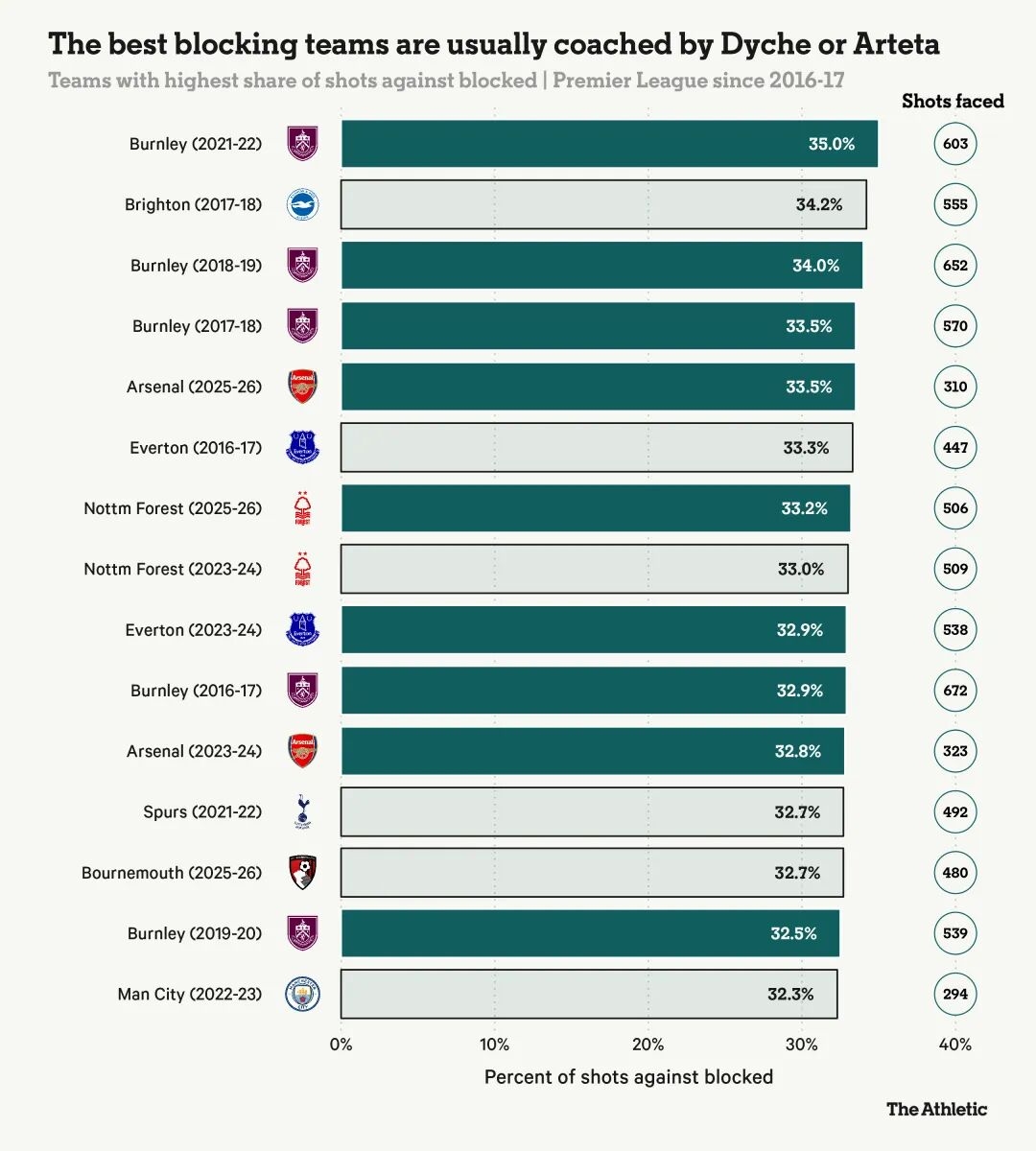Click the 672 shots faced circle
Viewport: 1036px width, 1151px height.
pyautogui.click(x=955, y=690)
